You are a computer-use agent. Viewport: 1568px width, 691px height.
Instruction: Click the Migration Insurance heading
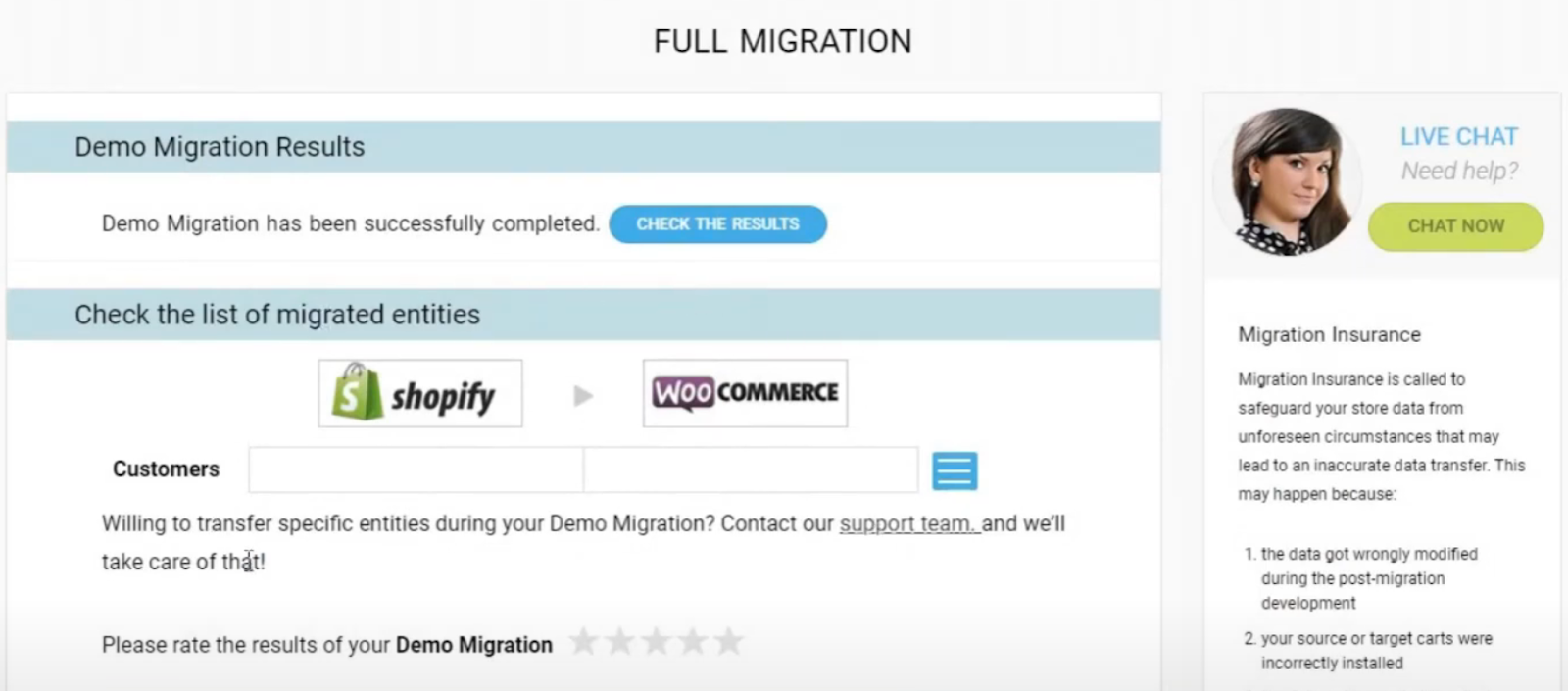(1329, 334)
